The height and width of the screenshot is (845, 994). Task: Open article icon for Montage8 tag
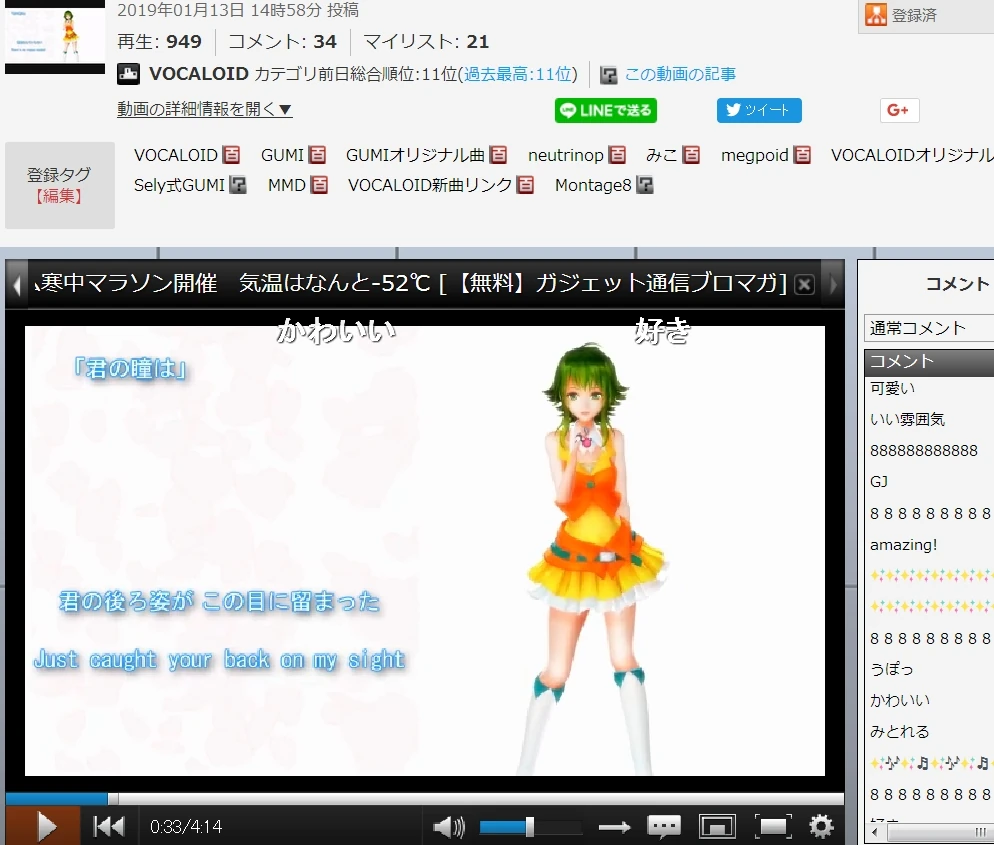tap(645, 185)
